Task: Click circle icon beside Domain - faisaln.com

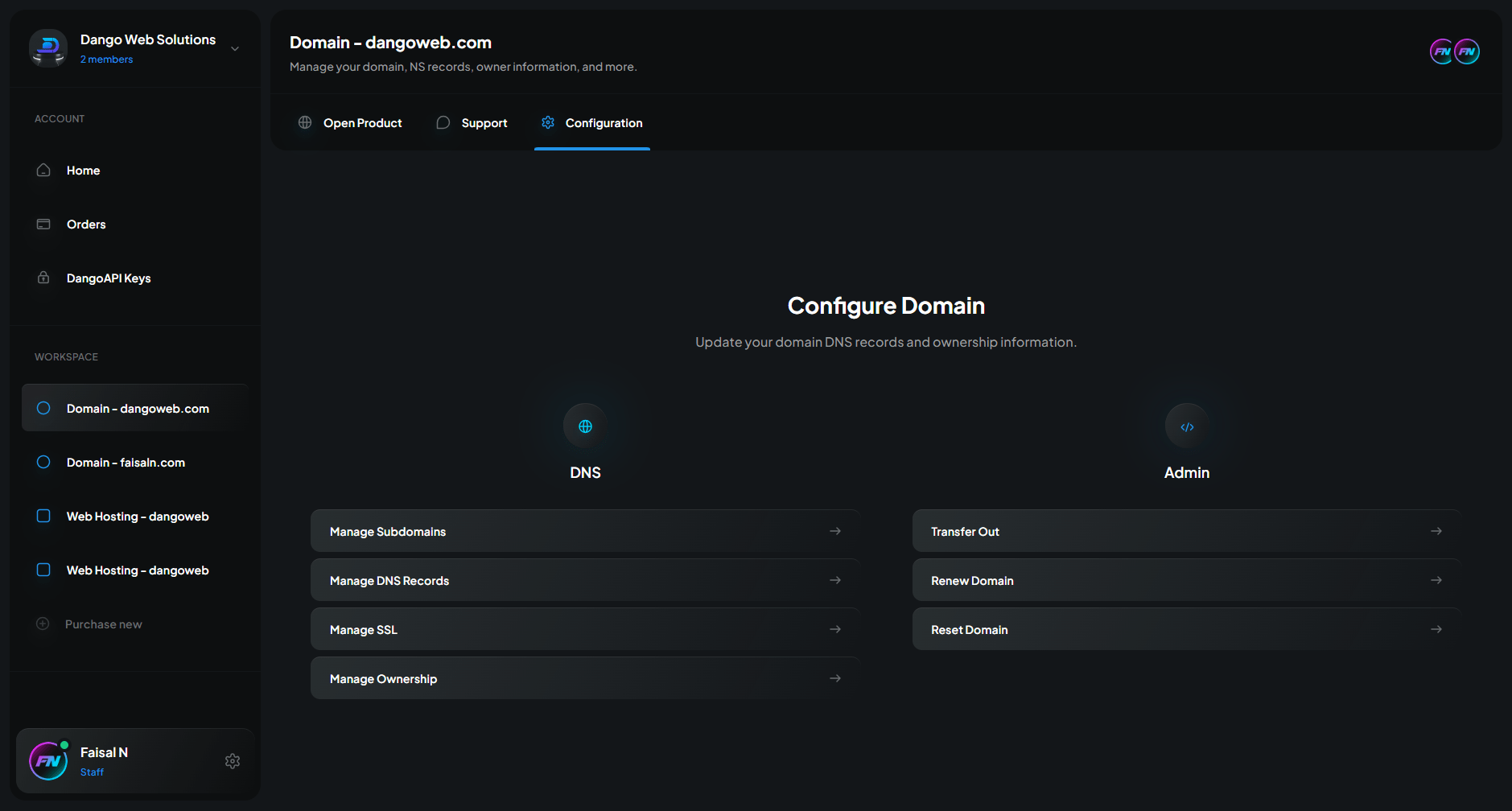Action: [43, 462]
